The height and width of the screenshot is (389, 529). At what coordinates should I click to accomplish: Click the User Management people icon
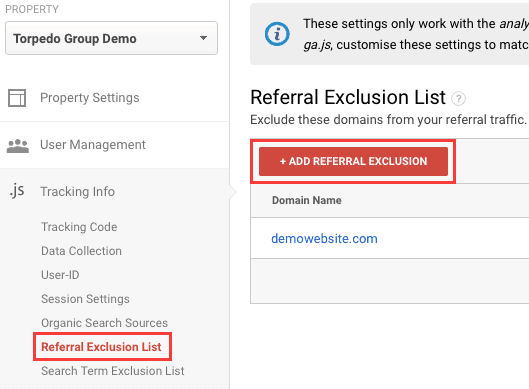[x=18, y=145]
